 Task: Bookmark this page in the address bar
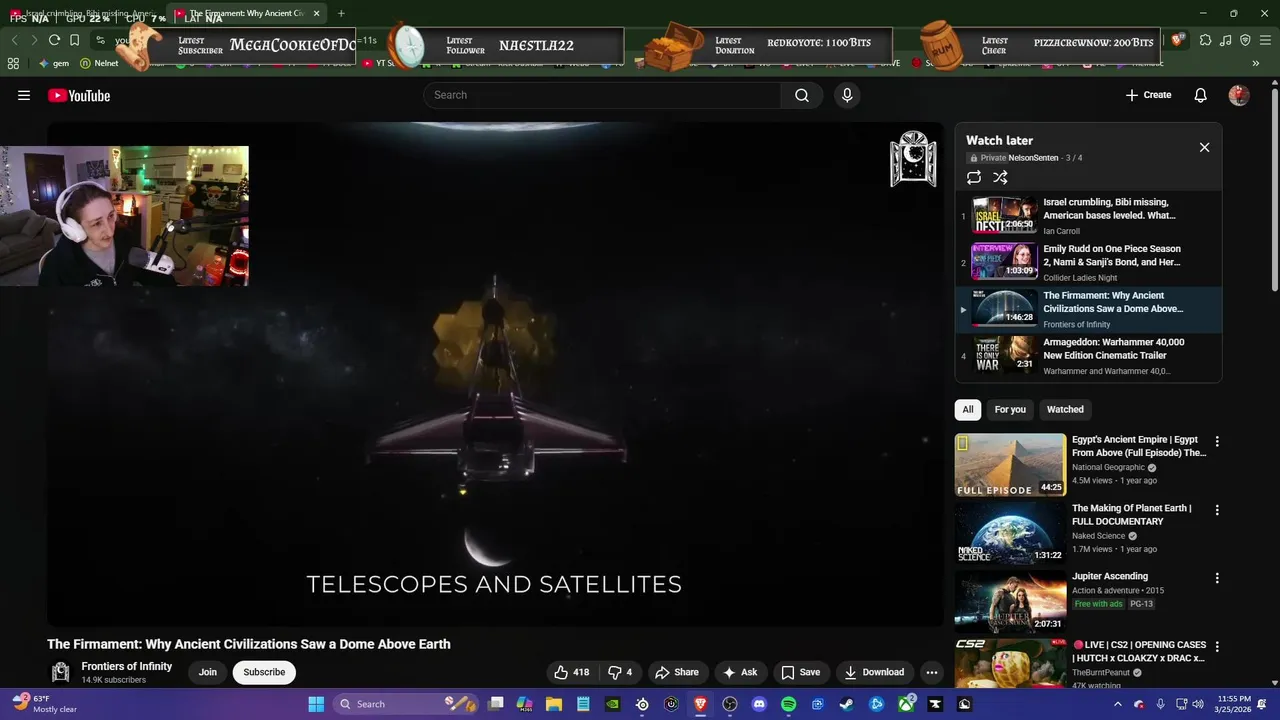click(x=74, y=40)
